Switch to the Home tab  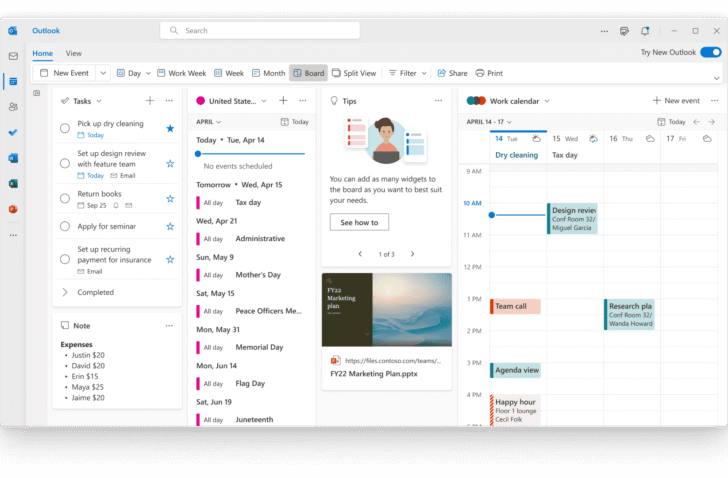[x=43, y=53]
